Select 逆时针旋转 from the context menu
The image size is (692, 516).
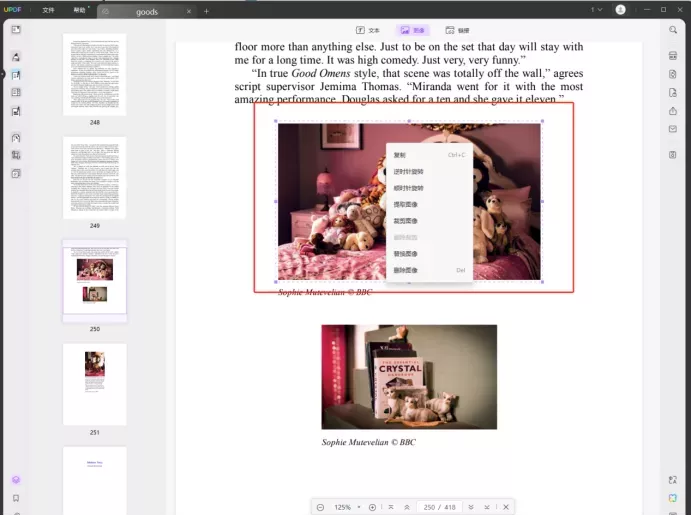click(x=408, y=172)
